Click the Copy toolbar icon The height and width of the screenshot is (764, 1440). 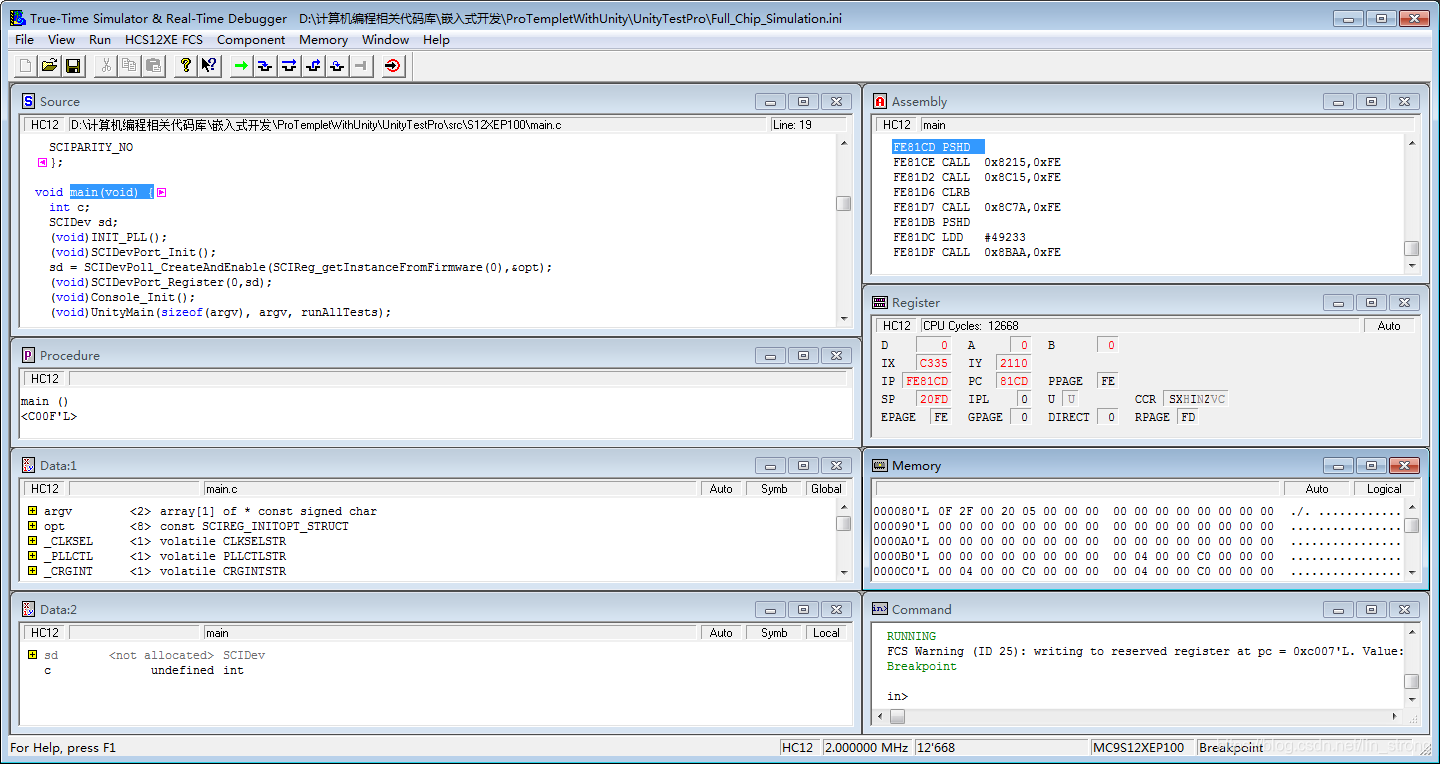pyautogui.click(x=129, y=66)
